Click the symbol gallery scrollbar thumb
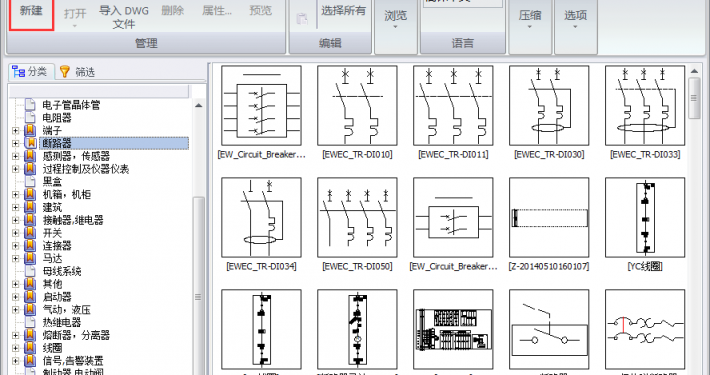The width and height of the screenshot is (710, 375). (694, 98)
